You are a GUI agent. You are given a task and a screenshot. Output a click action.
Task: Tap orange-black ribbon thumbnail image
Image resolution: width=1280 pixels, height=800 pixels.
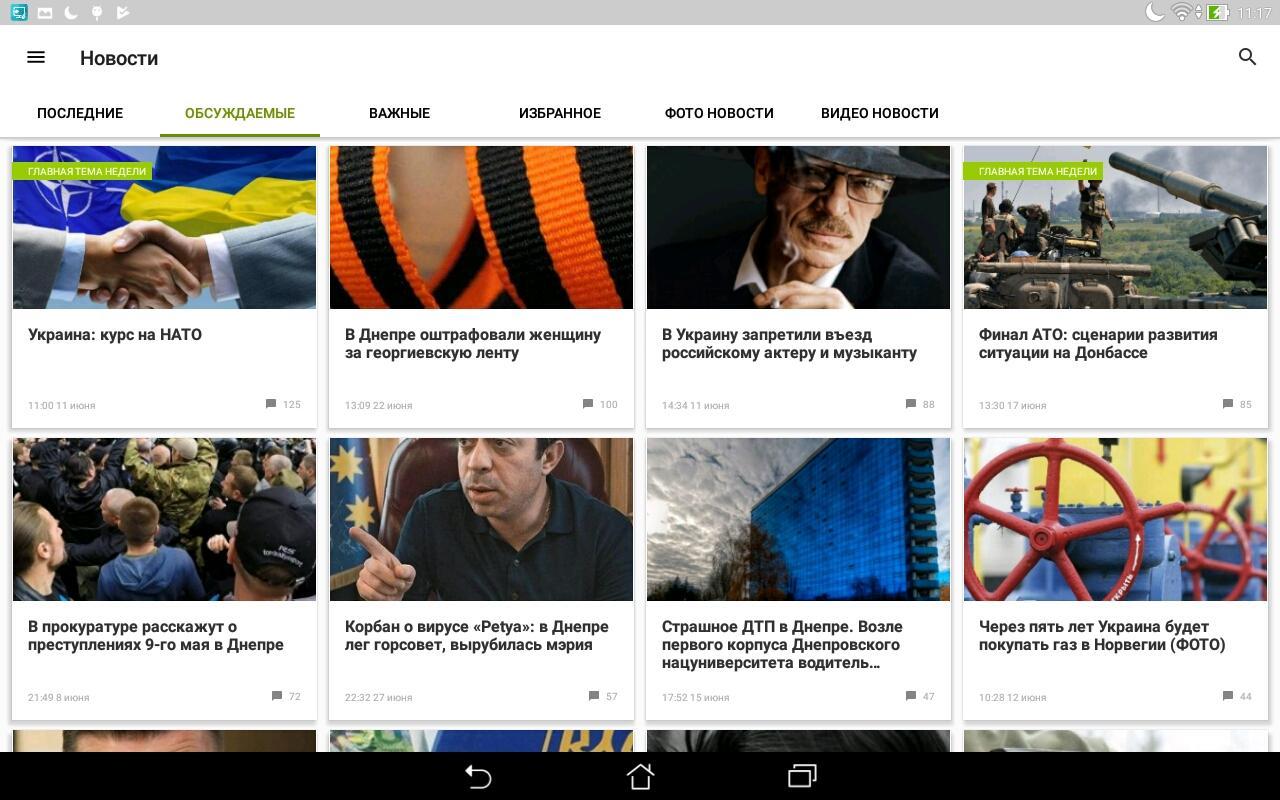pyautogui.click(x=481, y=227)
